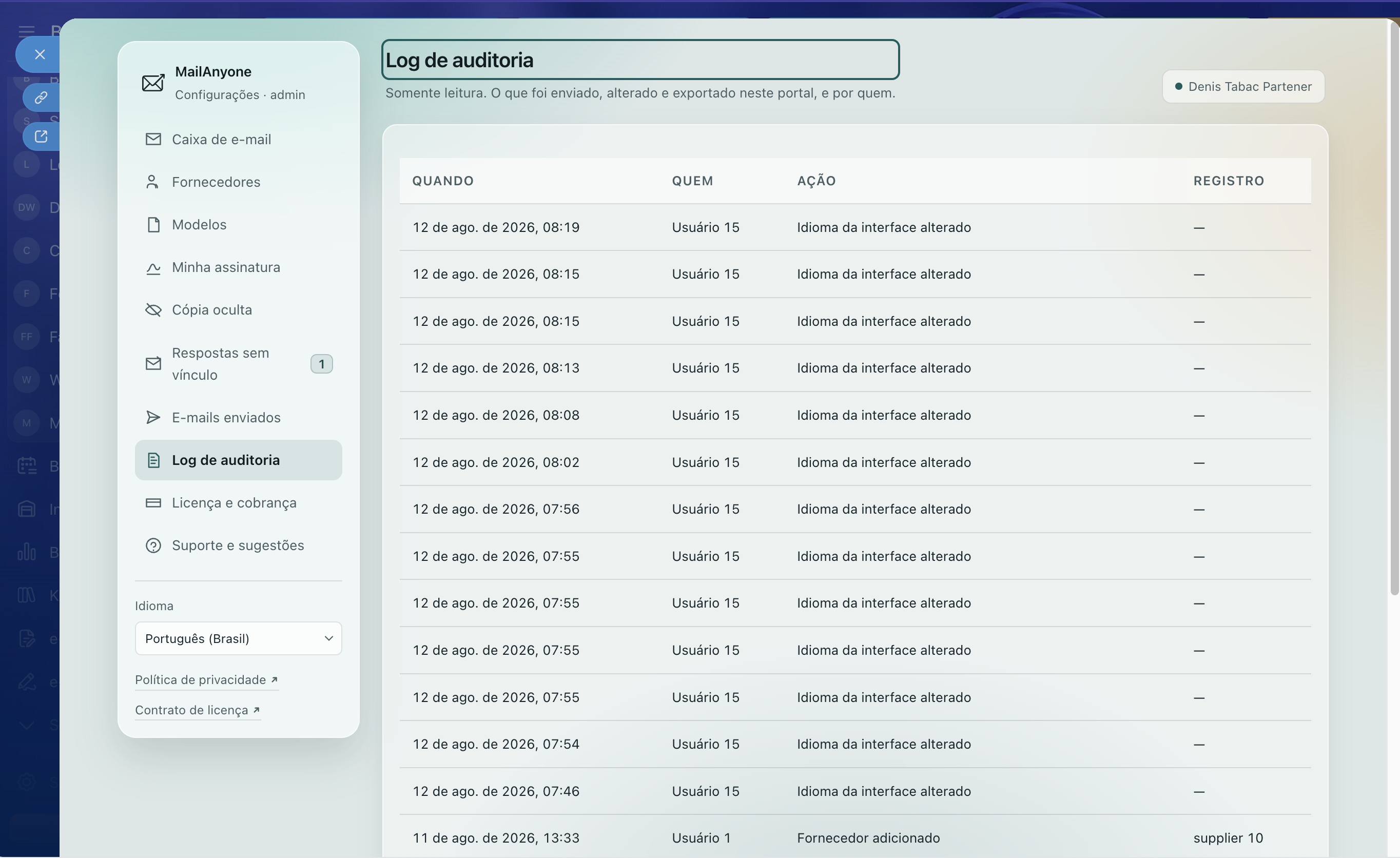Open the Idioma Português (Brasil) dropdown
The width and height of the screenshot is (1400, 858).
238,639
